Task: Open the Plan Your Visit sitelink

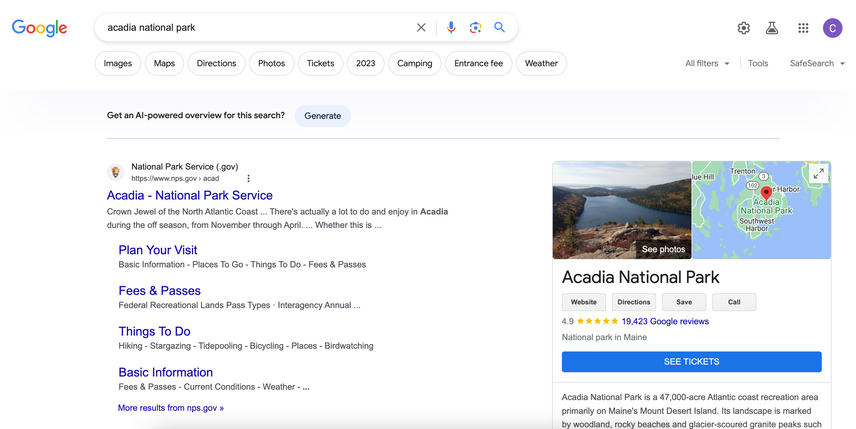Action: tap(158, 250)
